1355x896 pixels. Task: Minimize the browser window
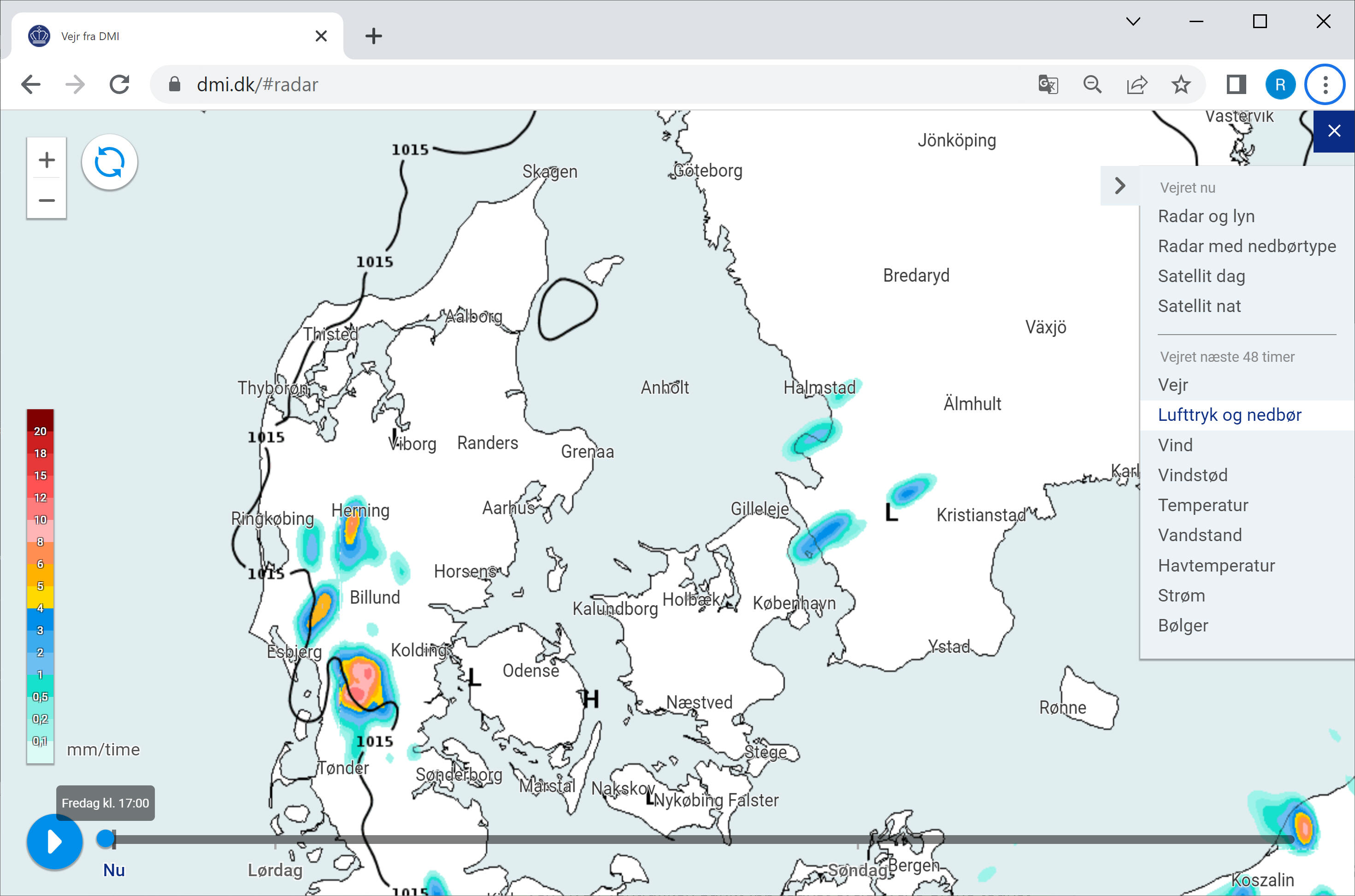pyautogui.click(x=1196, y=22)
